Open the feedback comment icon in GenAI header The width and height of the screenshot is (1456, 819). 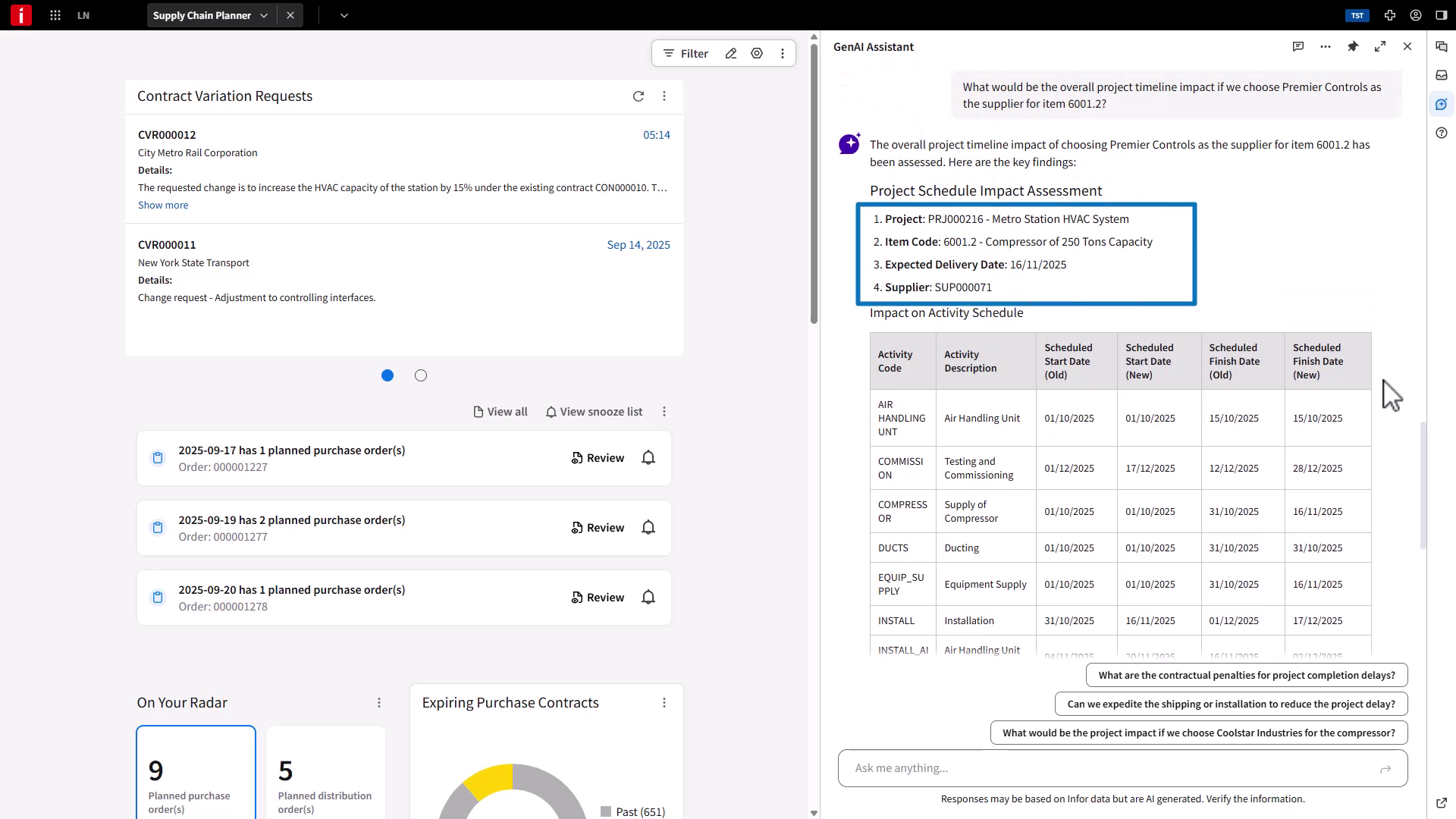tap(1299, 46)
